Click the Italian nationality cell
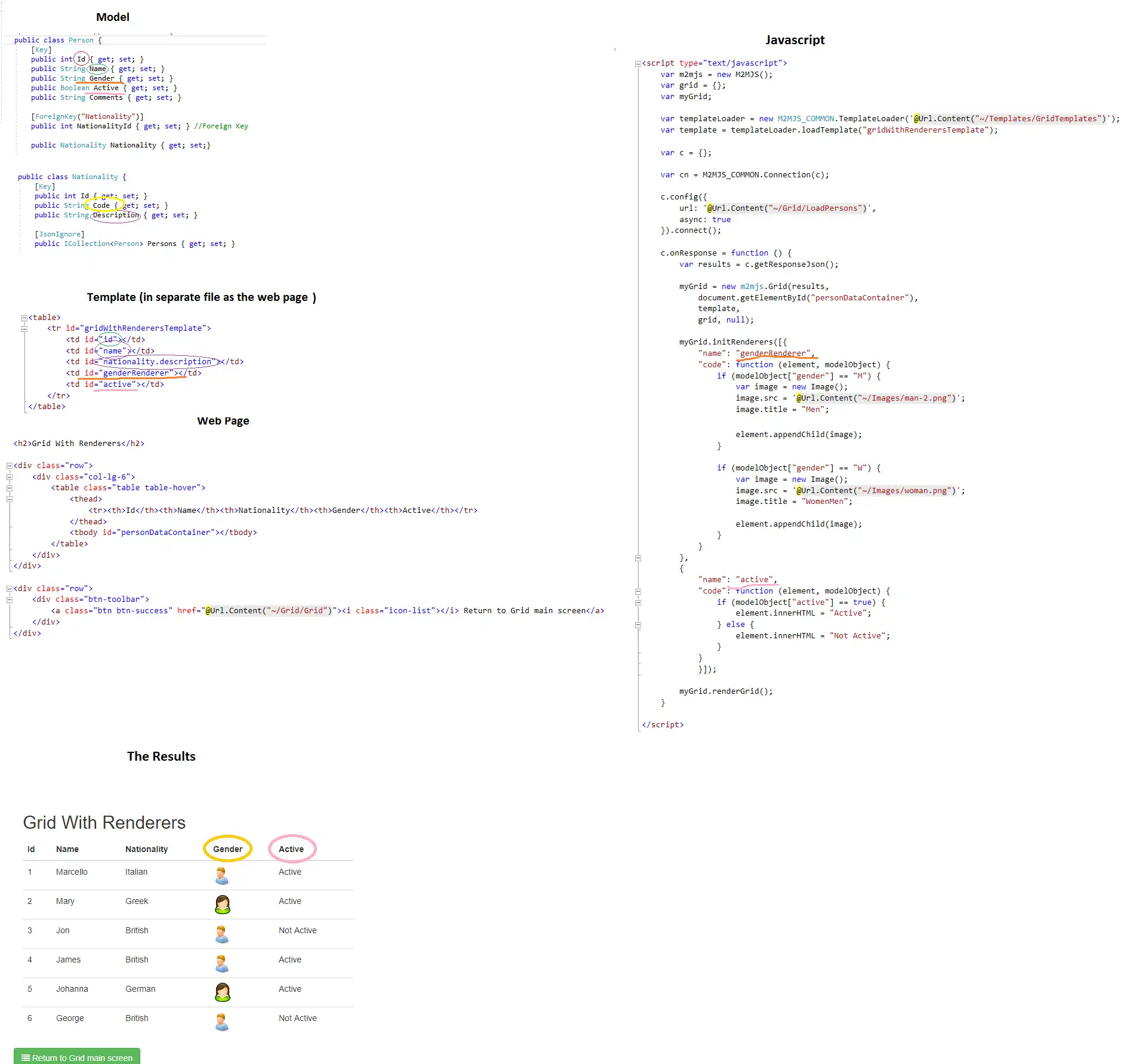The image size is (1127, 1064). click(x=136, y=872)
